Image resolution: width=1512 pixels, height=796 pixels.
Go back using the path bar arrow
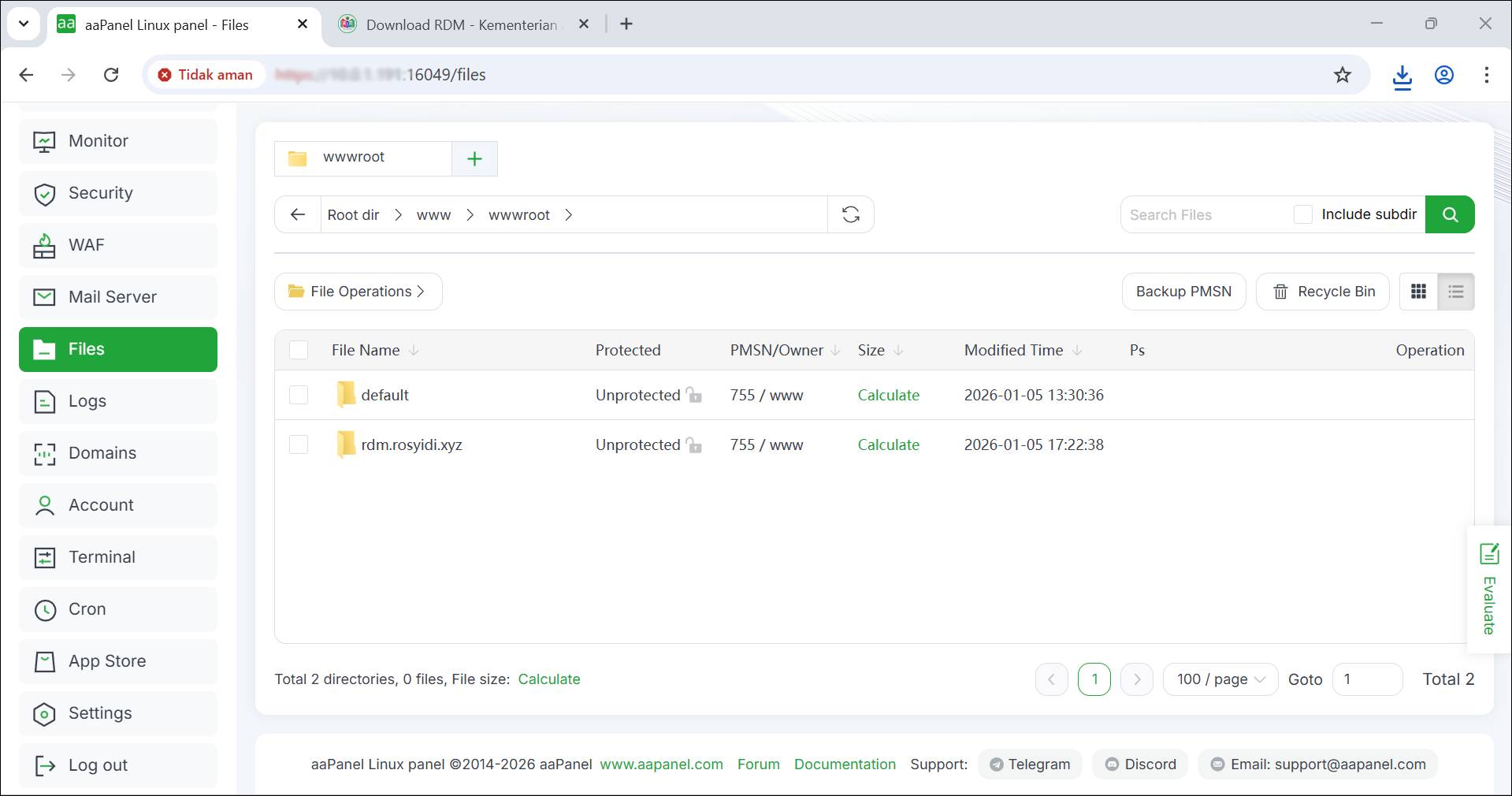pos(298,214)
